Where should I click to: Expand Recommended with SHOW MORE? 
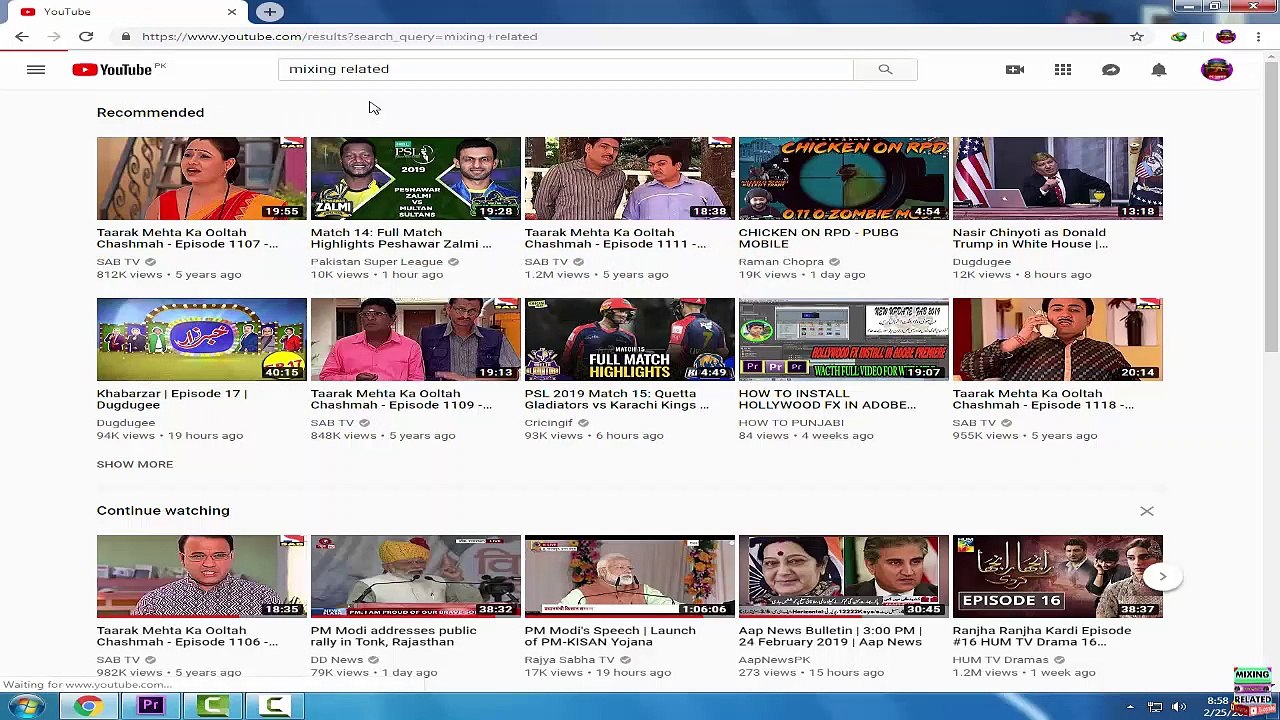[135, 464]
